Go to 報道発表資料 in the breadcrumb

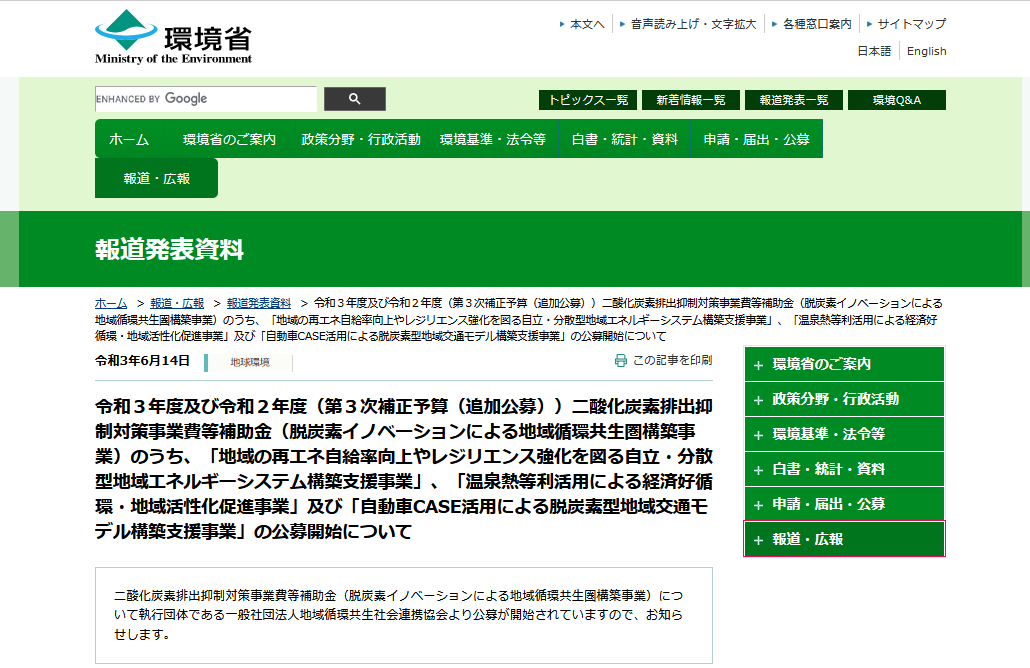coord(259,302)
